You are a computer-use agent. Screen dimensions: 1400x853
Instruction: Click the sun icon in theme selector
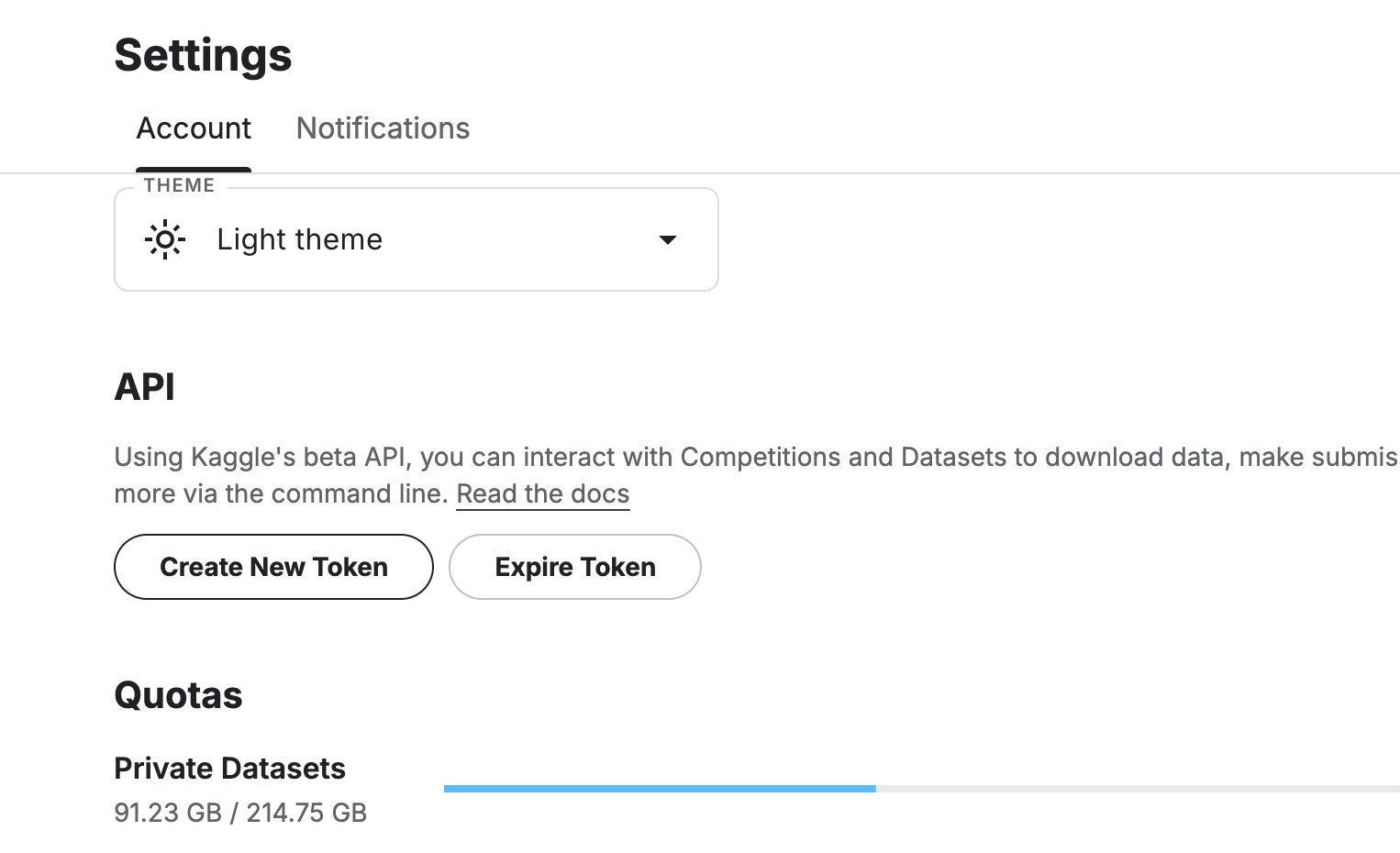[165, 240]
